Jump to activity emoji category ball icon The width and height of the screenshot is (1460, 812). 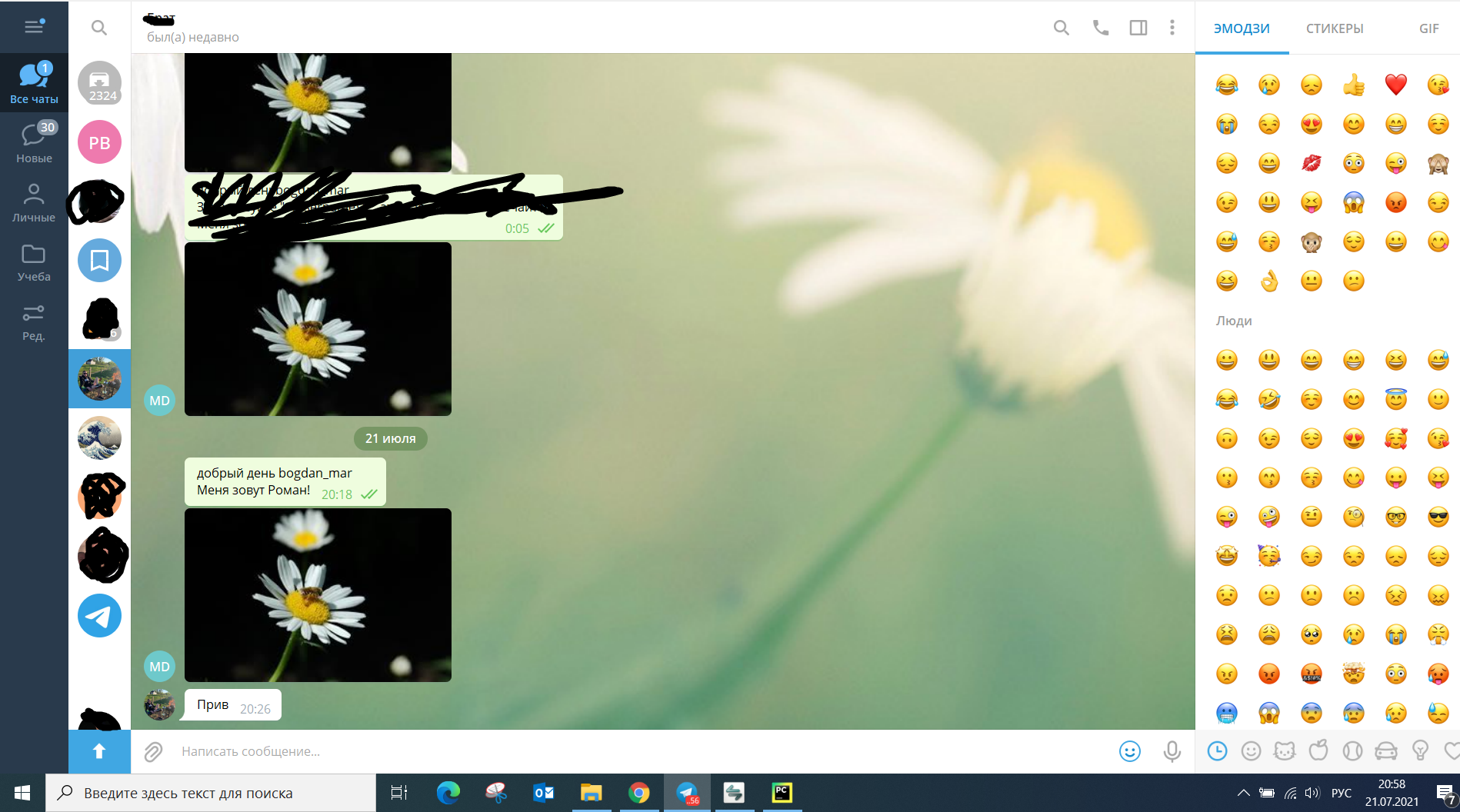coord(1352,751)
